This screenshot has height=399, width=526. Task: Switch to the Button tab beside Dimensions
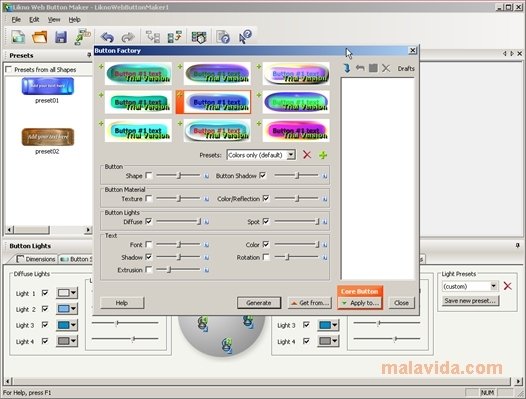pyautogui.click(x=76, y=259)
